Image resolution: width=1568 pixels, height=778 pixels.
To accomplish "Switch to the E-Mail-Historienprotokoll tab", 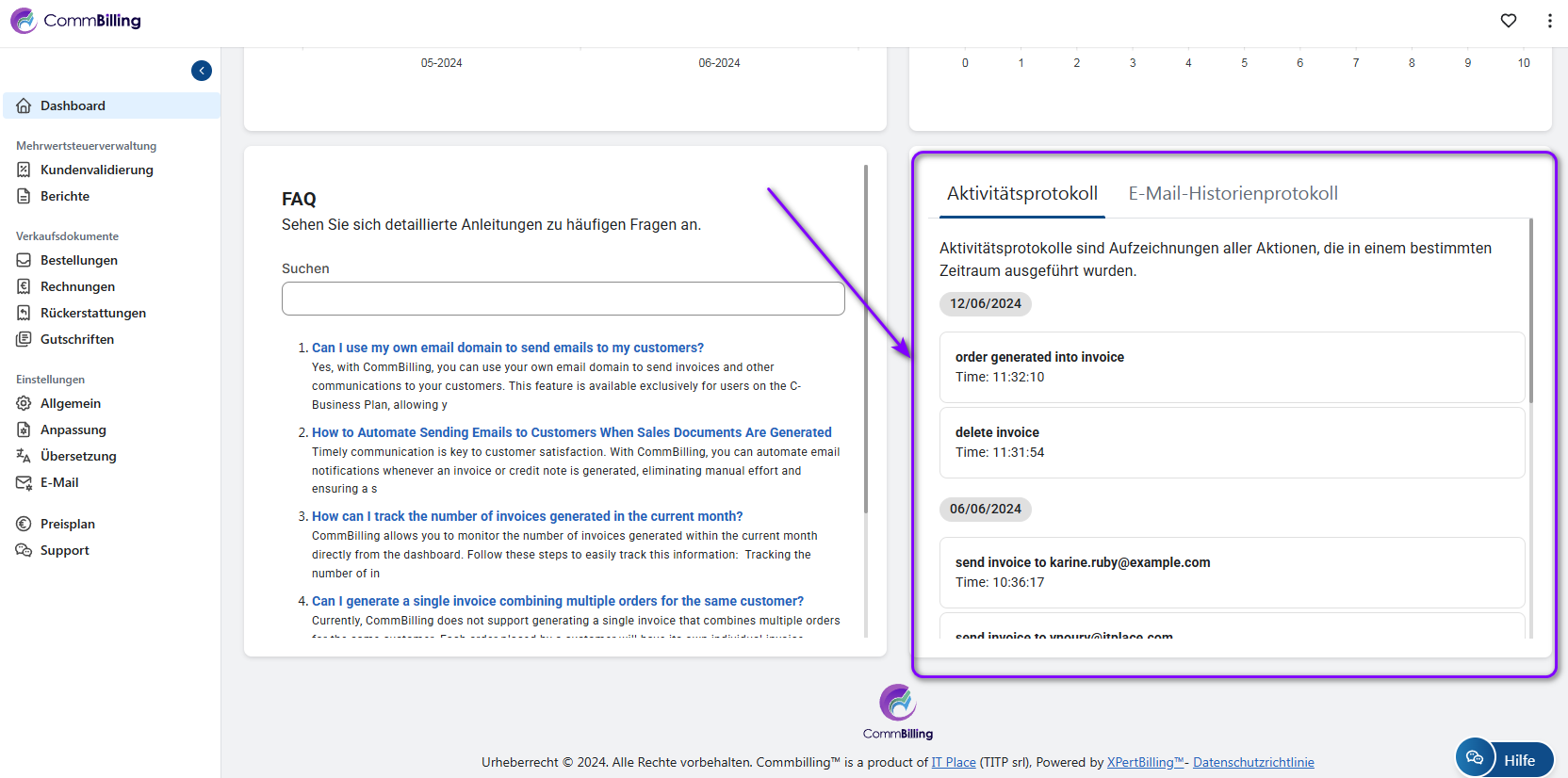I will click(x=1233, y=193).
